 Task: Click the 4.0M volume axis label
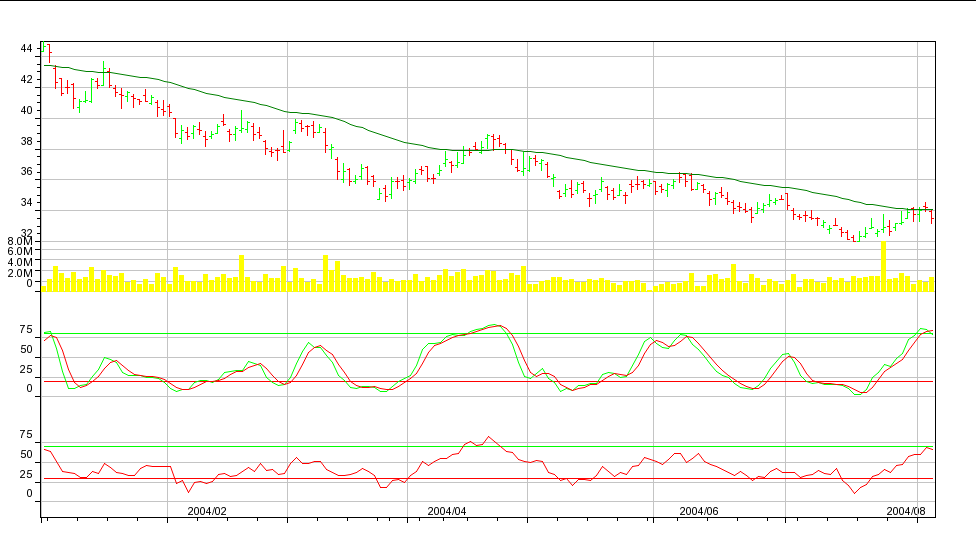point(20,262)
